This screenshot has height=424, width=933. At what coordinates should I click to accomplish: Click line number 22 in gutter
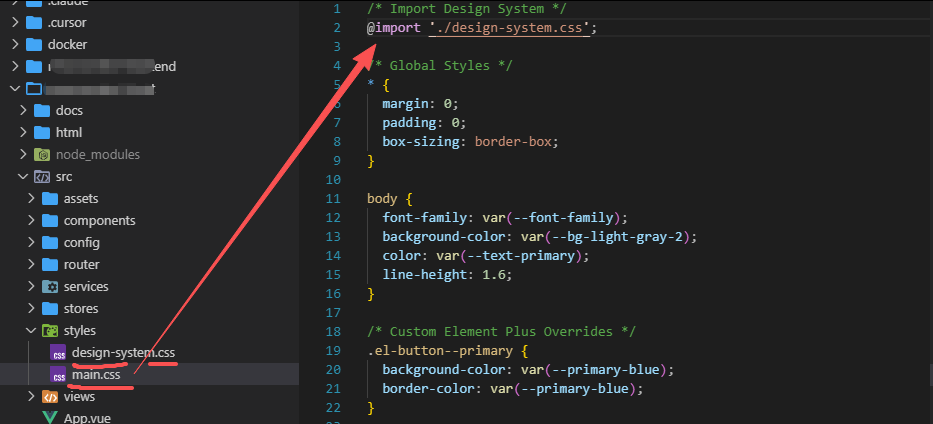tap(333, 407)
